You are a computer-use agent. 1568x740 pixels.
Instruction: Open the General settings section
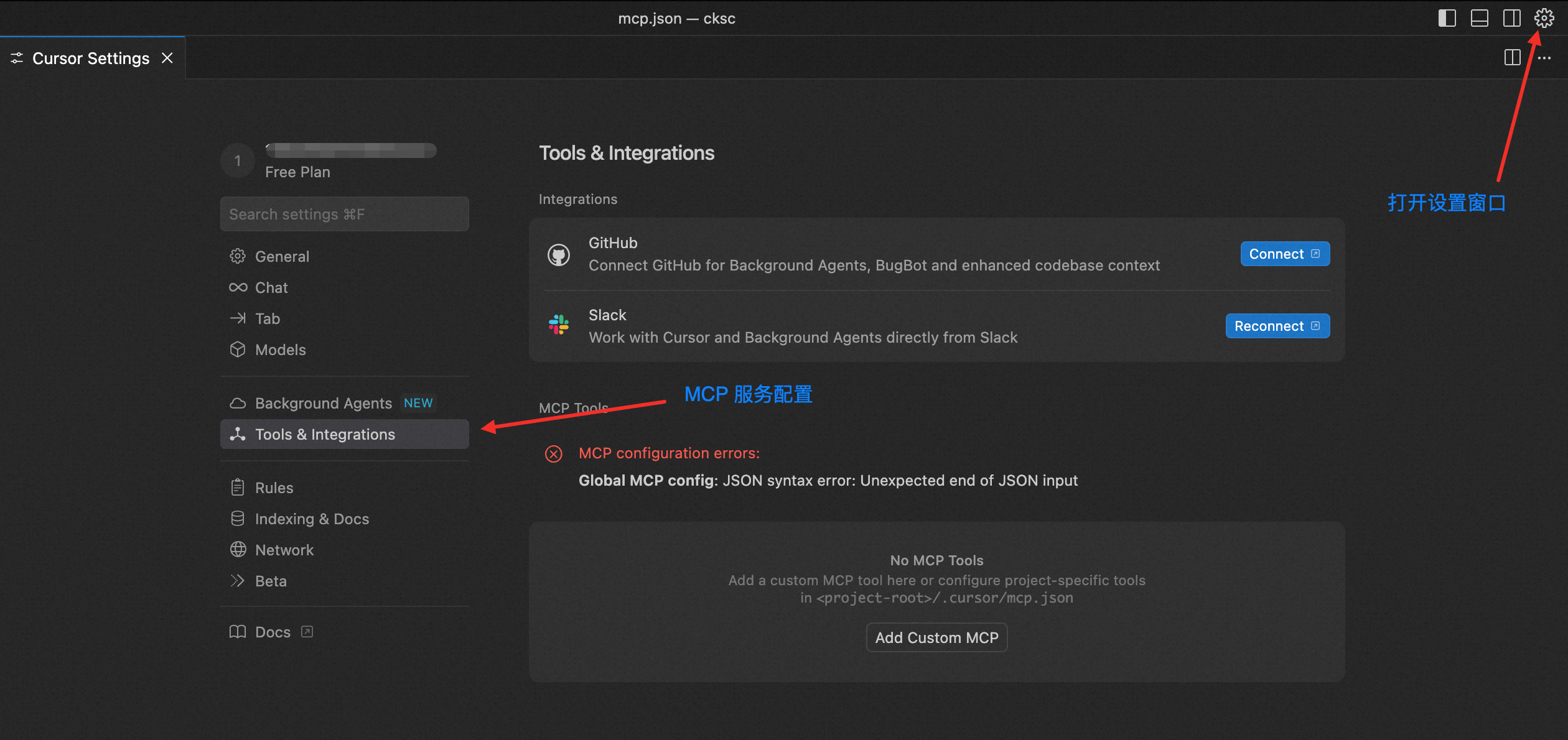[282, 256]
